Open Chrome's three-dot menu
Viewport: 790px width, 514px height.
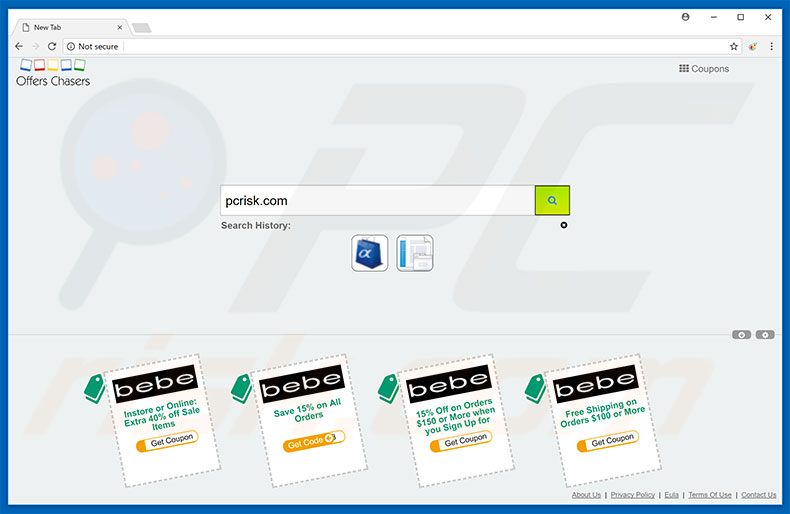(x=771, y=46)
